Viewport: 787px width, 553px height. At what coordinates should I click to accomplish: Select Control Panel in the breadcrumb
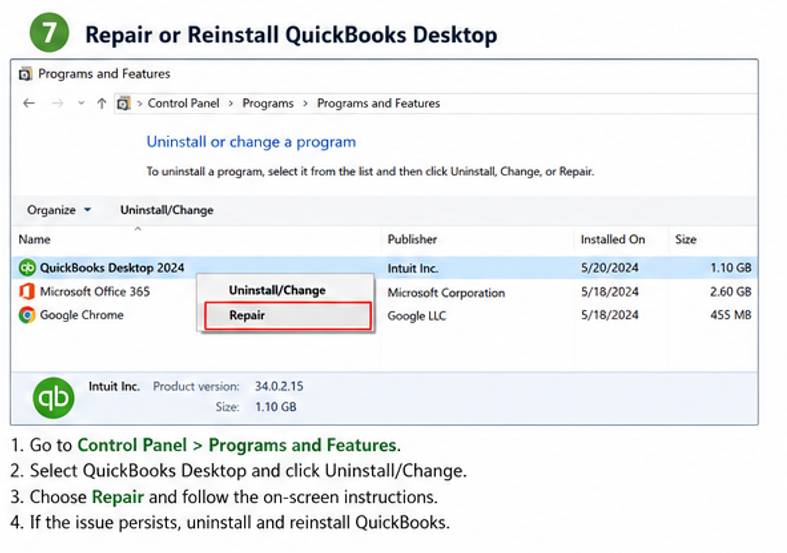click(183, 103)
